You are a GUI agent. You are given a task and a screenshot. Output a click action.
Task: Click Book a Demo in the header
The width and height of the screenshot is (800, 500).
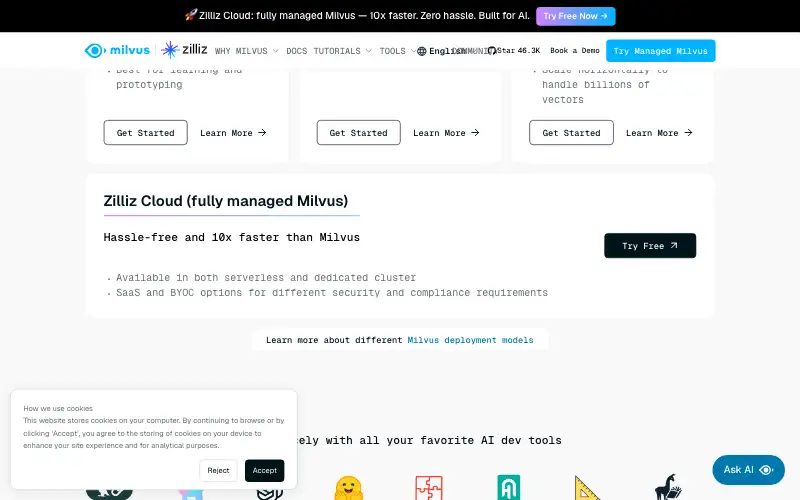click(x=574, y=51)
